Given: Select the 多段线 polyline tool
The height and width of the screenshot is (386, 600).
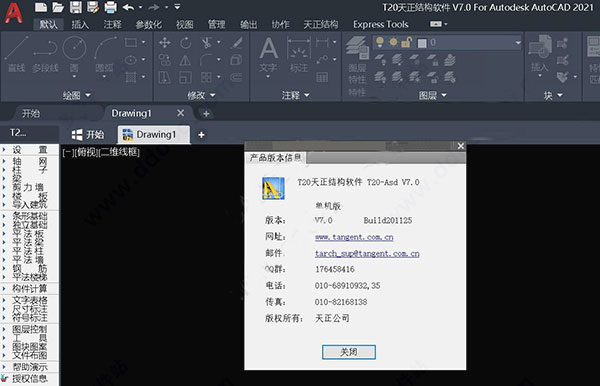Looking at the screenshot, I should pyautogui.click(x=45, y=56).
